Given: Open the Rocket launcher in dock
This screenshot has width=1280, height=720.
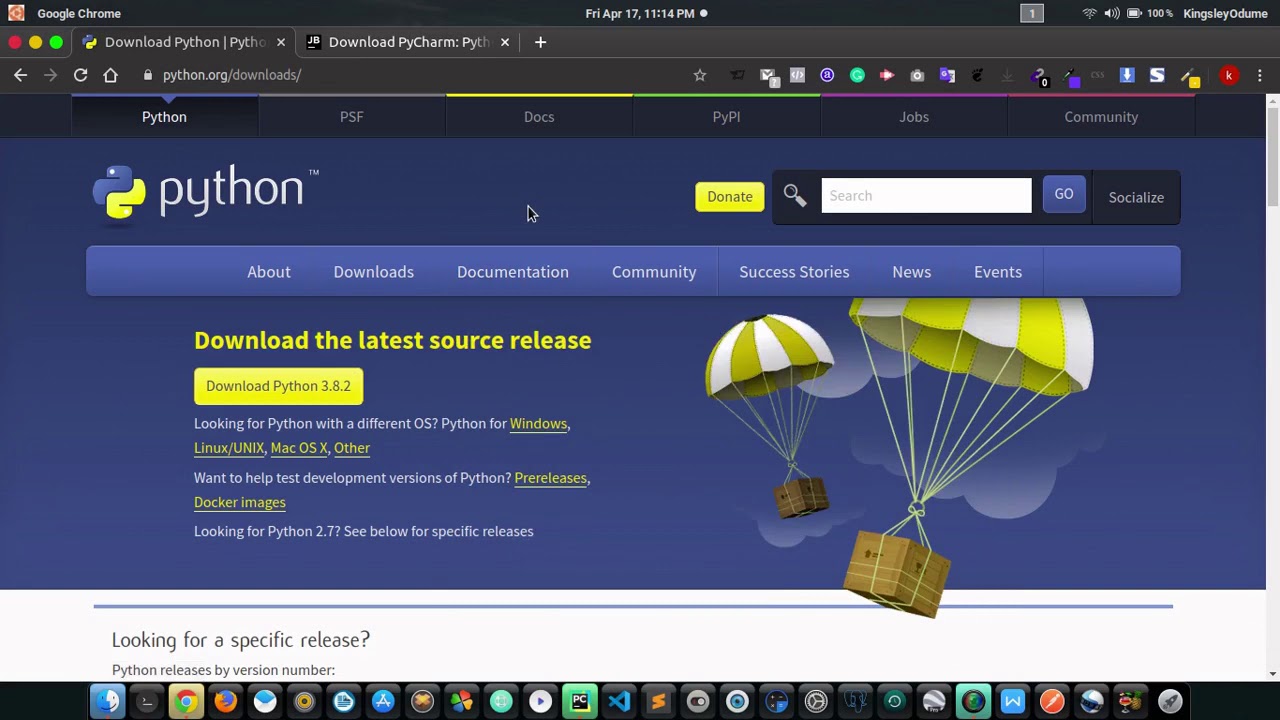Looking at the screenshot, I should point(1170,701).
